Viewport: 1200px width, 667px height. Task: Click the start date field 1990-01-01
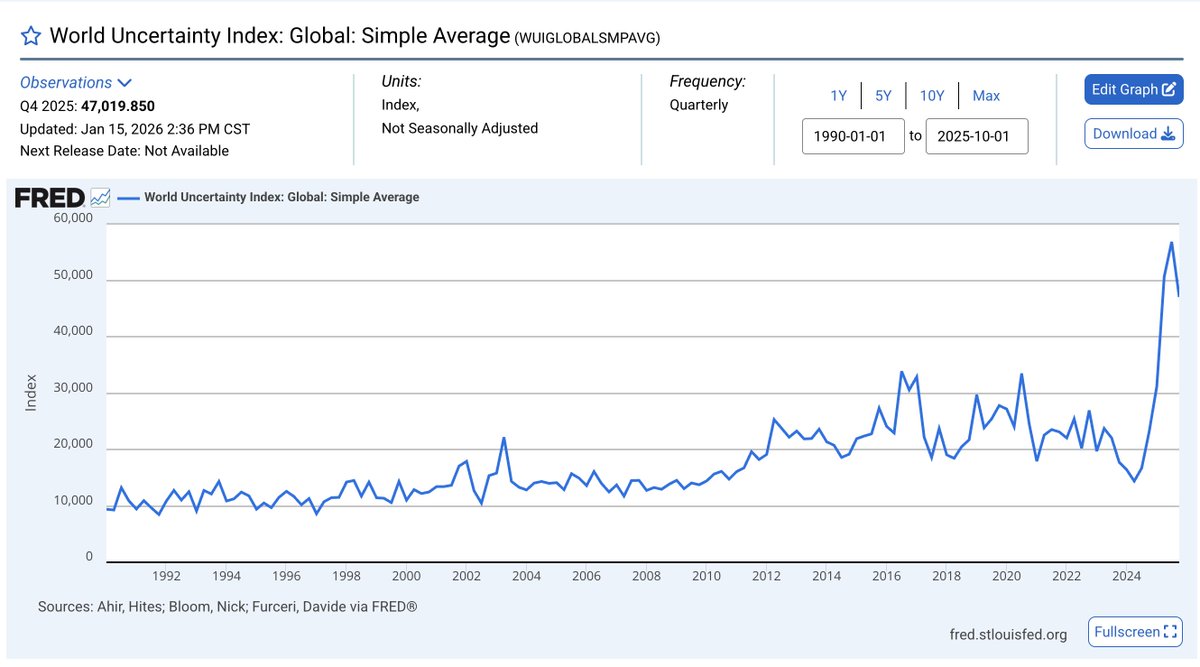853,136
